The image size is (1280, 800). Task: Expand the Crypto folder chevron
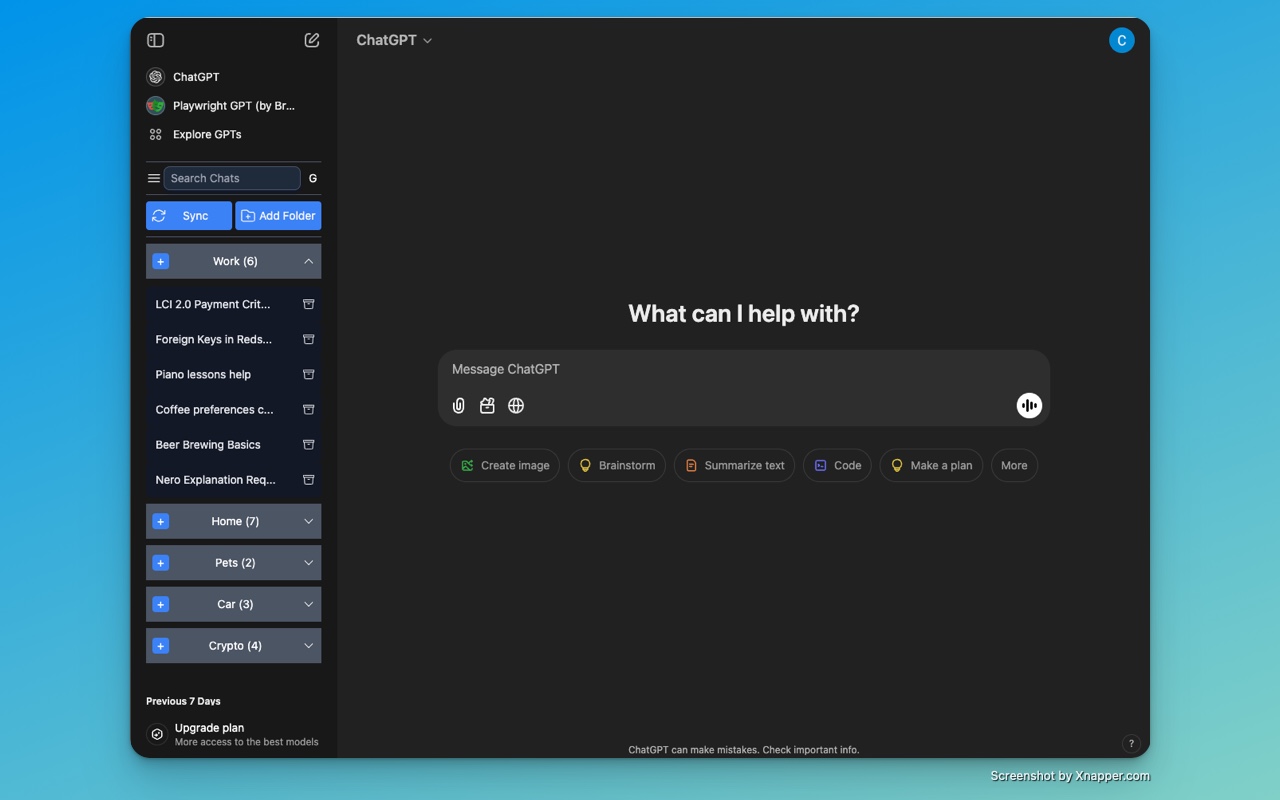click(309, 646)
